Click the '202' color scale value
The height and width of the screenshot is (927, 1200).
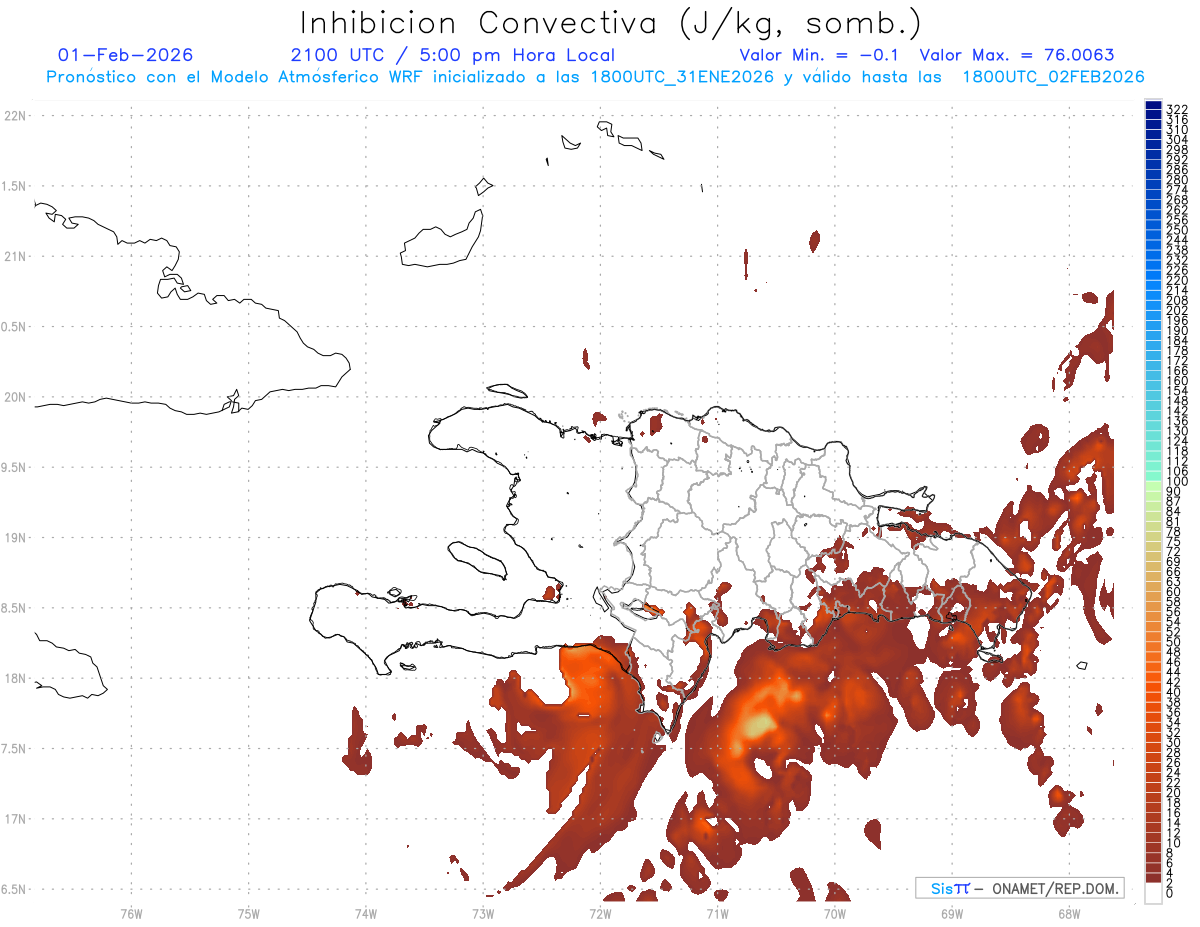[1176, 311]
